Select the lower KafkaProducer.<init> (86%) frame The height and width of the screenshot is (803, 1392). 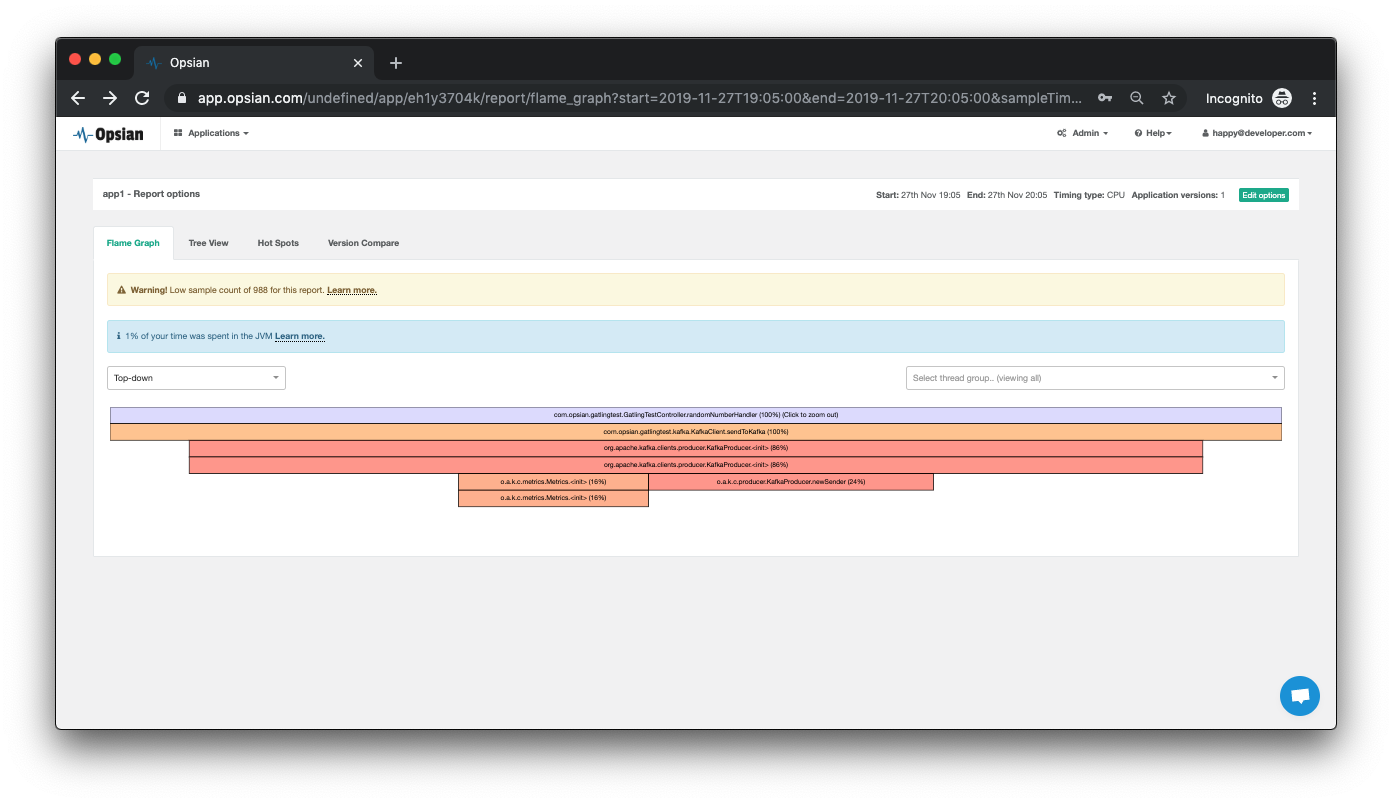pyautogui.click(x=696, y=465)
